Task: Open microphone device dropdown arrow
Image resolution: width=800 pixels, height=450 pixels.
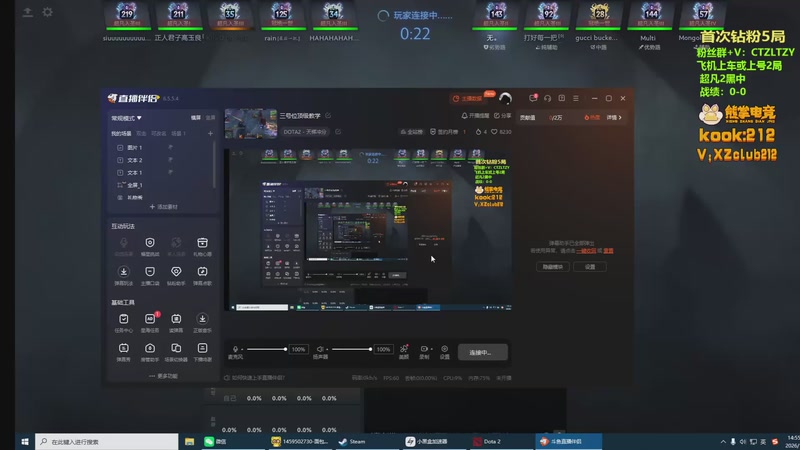Action: pyautogui.click(x=242, y=349)
